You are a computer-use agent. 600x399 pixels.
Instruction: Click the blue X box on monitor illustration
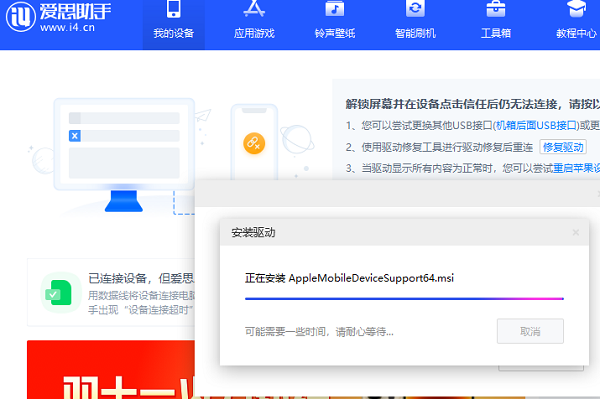[x=75, y=136]
